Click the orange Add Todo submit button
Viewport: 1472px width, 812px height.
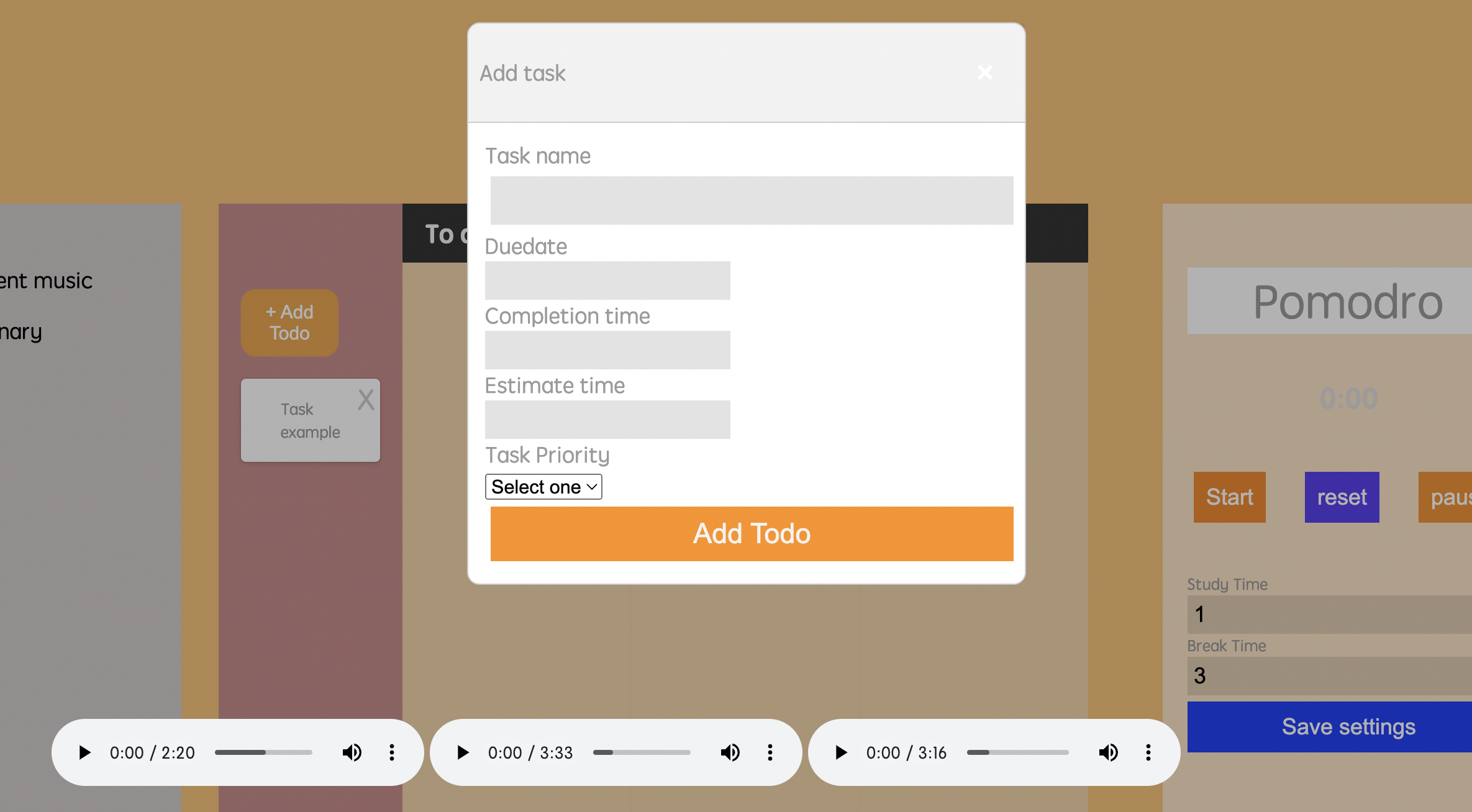coord(752,534)
